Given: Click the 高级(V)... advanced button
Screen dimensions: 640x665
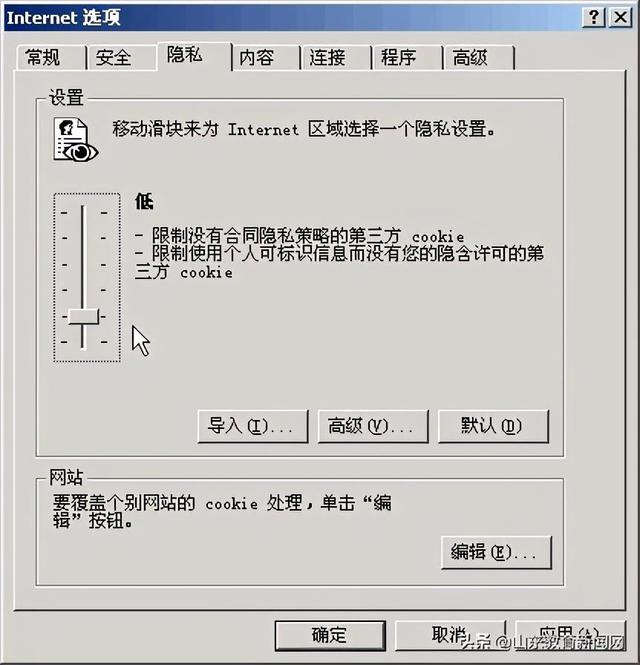Looking at the screenshot, I should pyautogui.click(x=373, y=426).
